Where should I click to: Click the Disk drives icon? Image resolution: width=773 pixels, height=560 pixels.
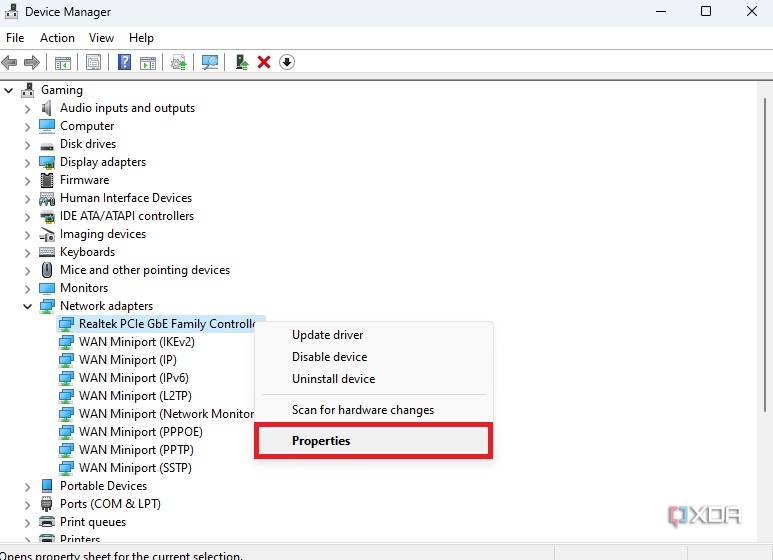pyautogui.click(x=47, y=146)
